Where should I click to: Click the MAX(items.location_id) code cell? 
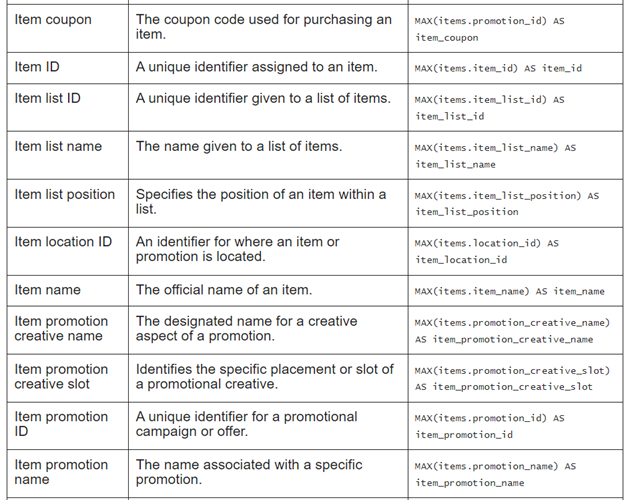486,251
